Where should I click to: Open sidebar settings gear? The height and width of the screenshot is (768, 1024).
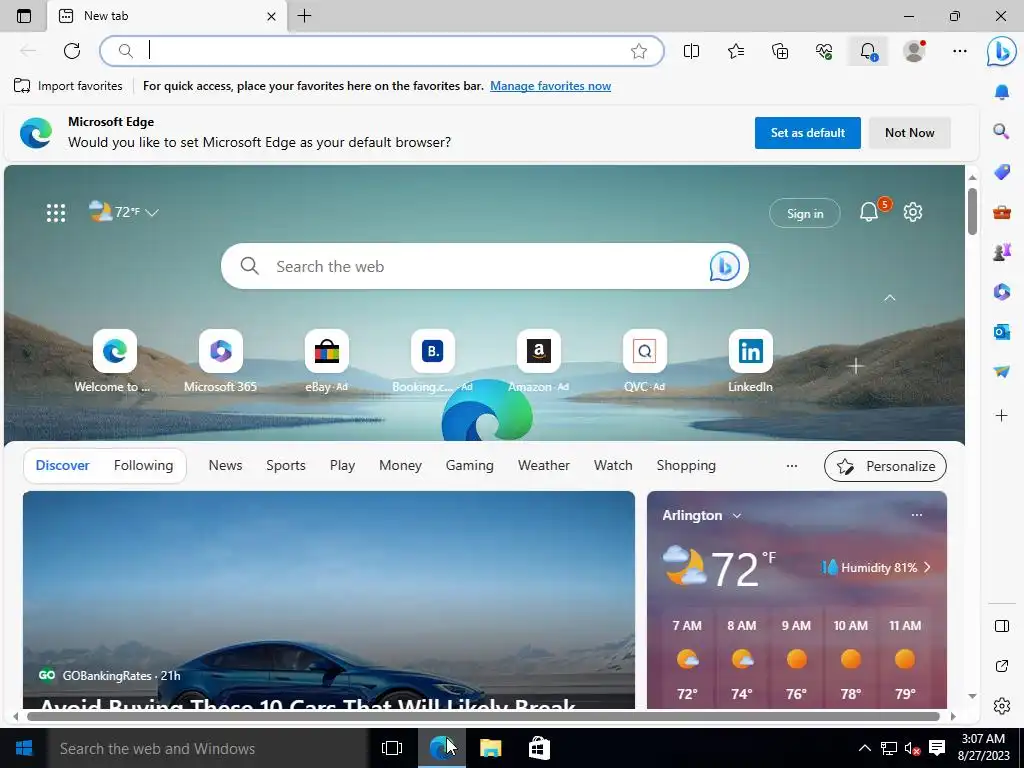pos(1002,706)
